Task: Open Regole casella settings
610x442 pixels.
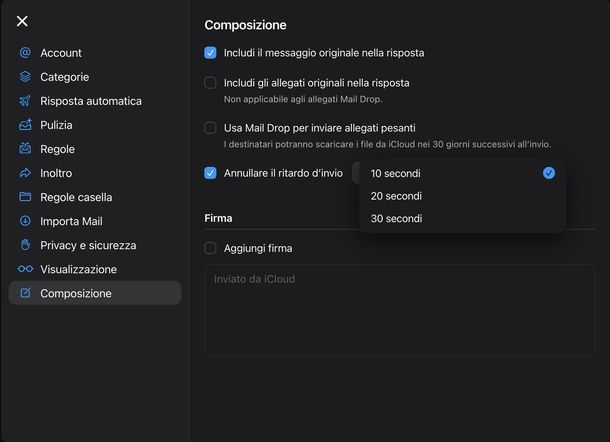Action: pos(95,197)
